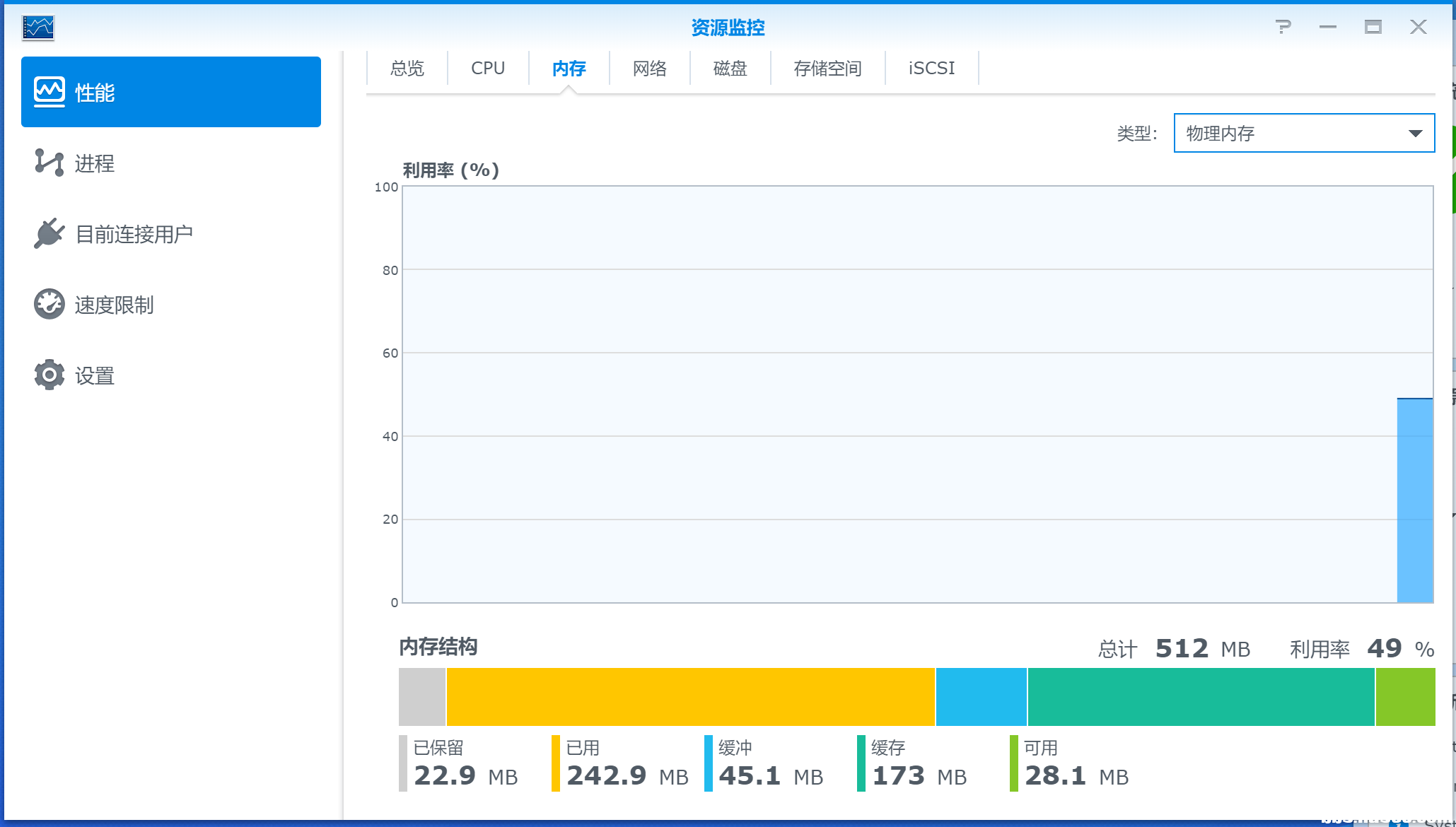The width and height of the screenshot is (1456, 827).
Task: Click the 速度限制 gauge icon
Action: coord(49,304)
